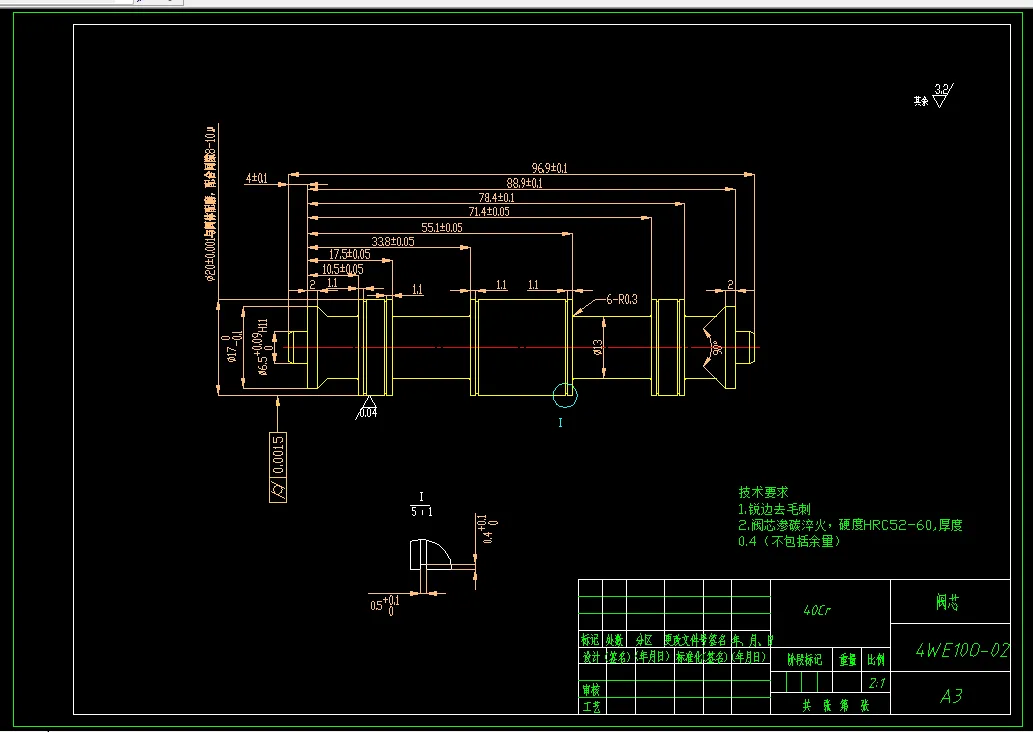
Task: Pick the 阶段标记 title block header
Action: 804,660
